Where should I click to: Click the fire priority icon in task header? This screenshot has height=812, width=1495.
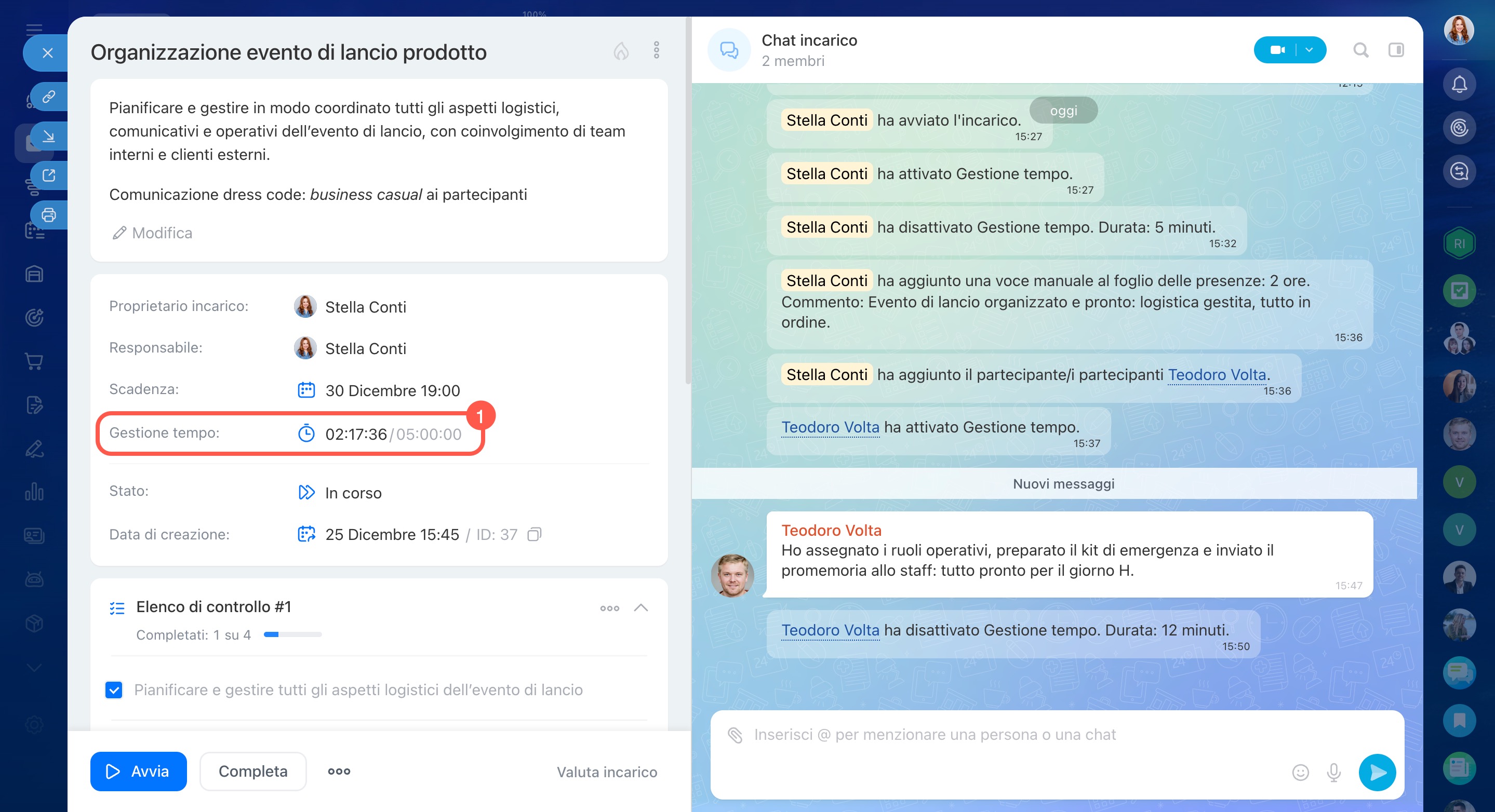621,51
